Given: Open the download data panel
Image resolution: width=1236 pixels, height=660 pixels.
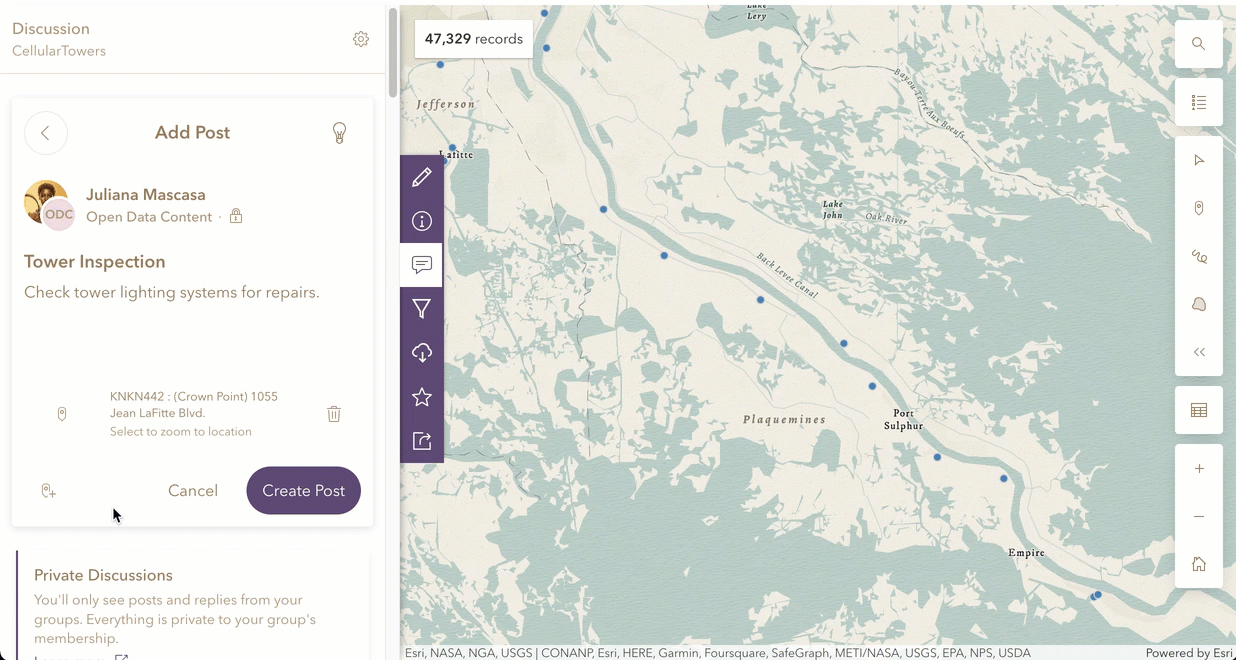Looking at the screenshot, I should (422, 353).
